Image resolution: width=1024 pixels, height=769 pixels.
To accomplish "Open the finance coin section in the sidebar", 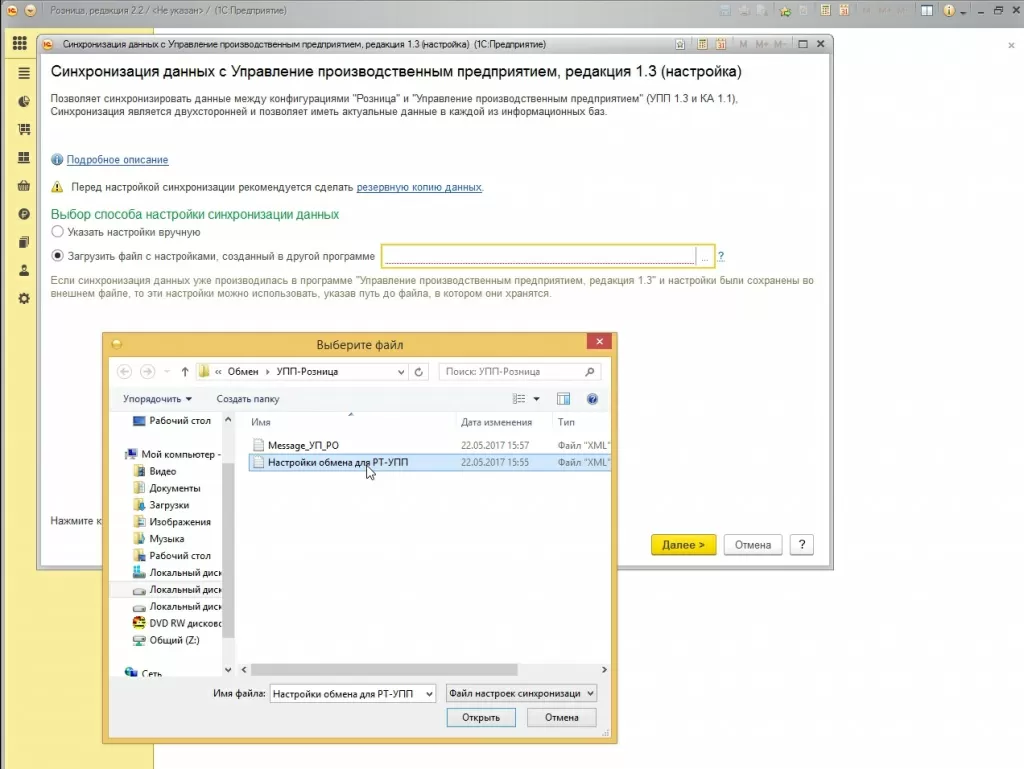I will [x=24, y=214].
